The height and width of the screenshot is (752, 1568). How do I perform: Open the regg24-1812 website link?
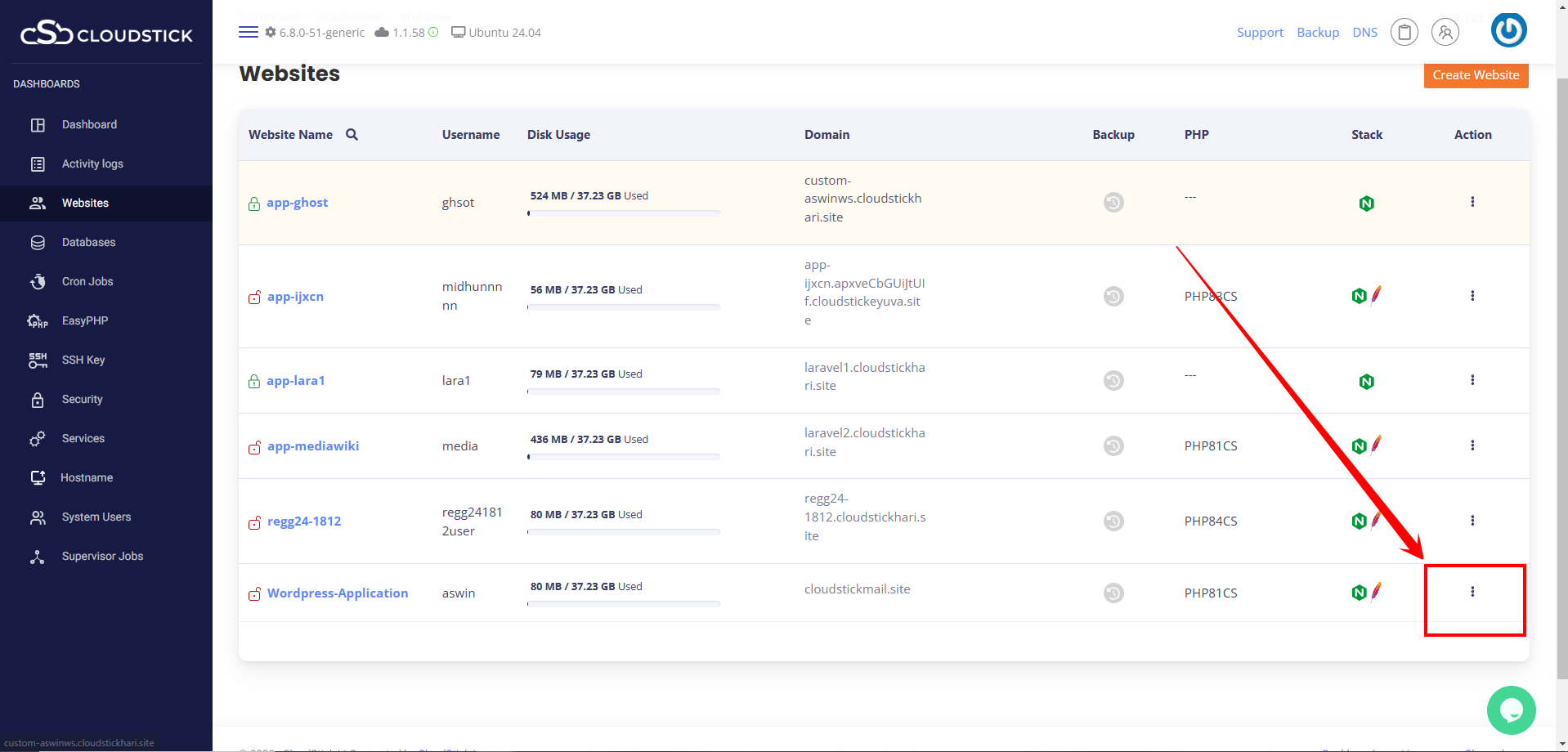click(304, 521)
